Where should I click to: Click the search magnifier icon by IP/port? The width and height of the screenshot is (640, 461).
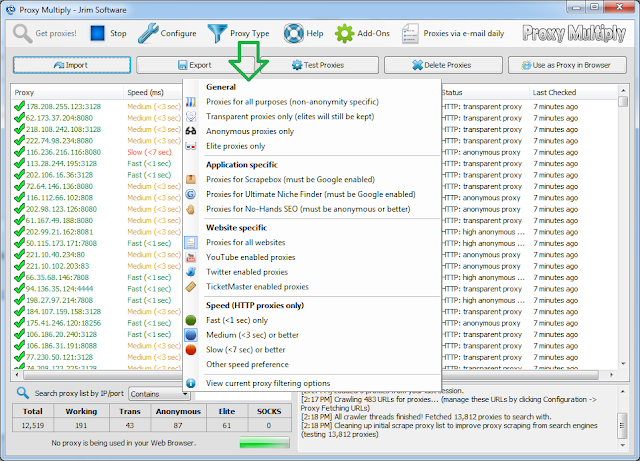(23, 393)
